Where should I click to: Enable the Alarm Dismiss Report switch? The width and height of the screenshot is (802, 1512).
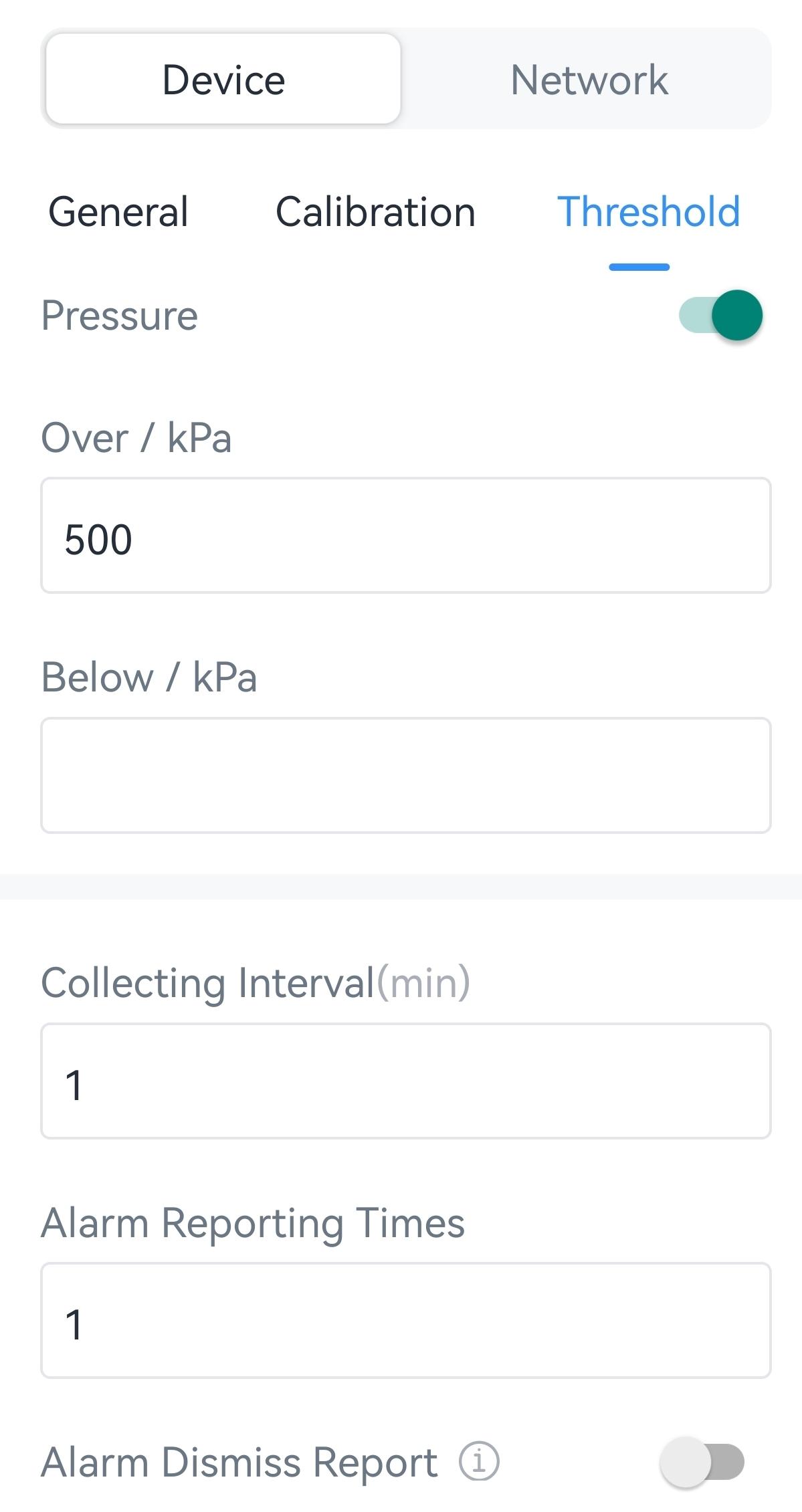pyautogui.click(x=702, y=1461)
